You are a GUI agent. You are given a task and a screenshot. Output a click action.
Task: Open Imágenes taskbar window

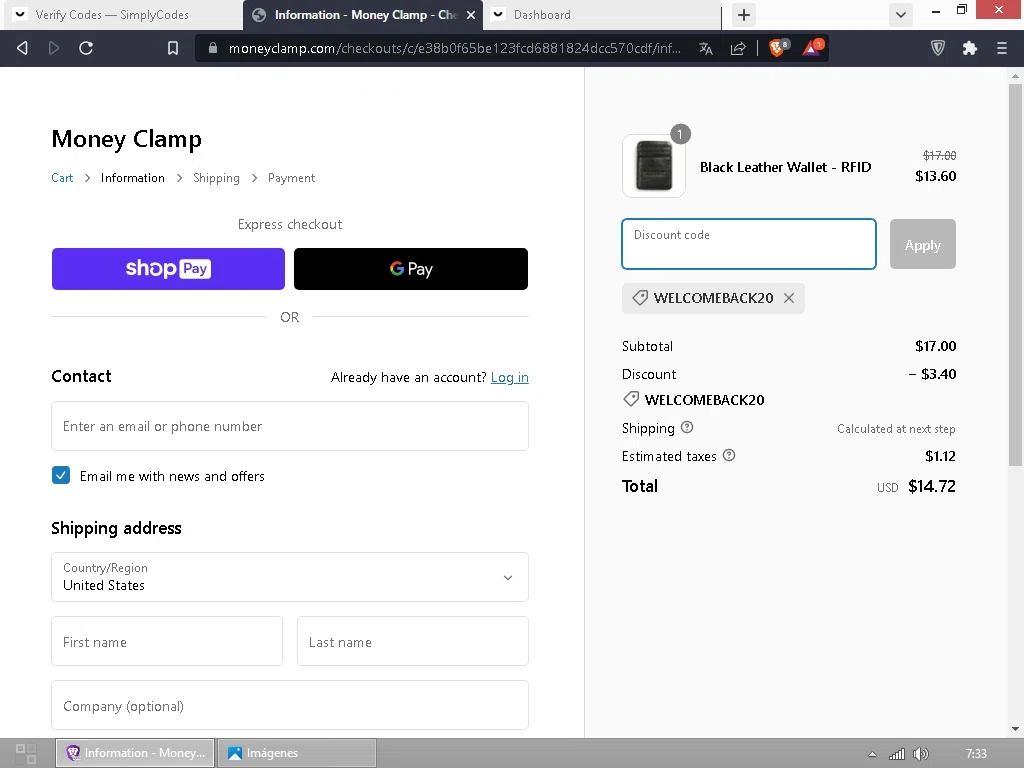tap(296, 753)
